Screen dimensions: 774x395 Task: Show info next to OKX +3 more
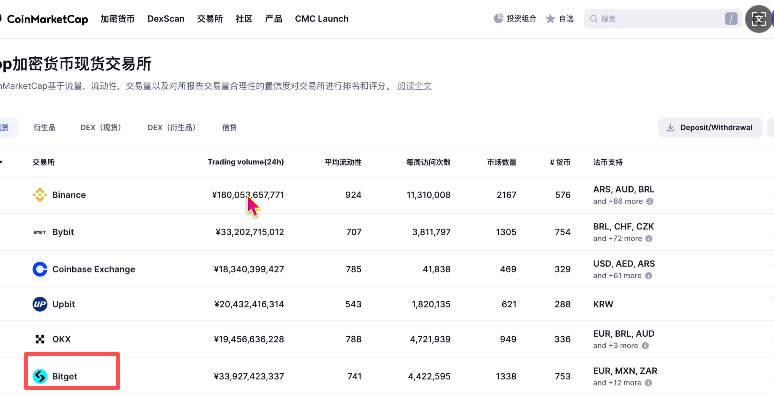[645, 346]
